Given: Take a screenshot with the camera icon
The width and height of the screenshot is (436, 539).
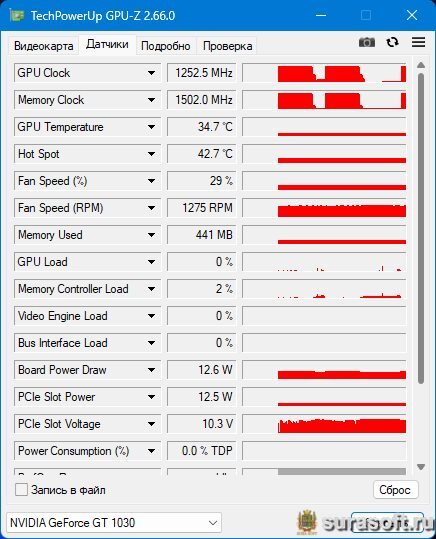Looking at the screenshot, I should coord(367,42).
